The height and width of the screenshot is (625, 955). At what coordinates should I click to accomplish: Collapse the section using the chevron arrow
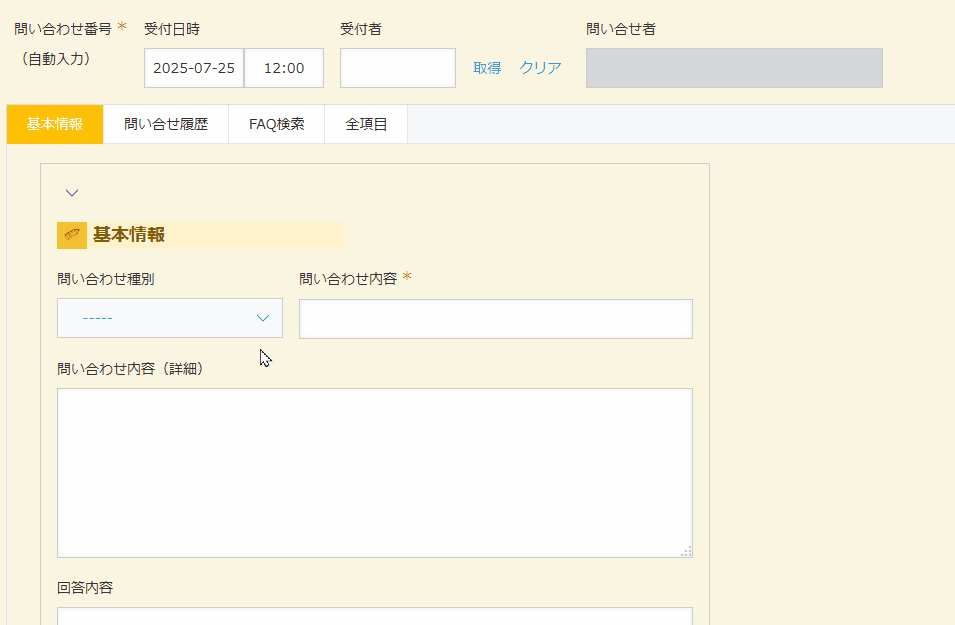72,193
